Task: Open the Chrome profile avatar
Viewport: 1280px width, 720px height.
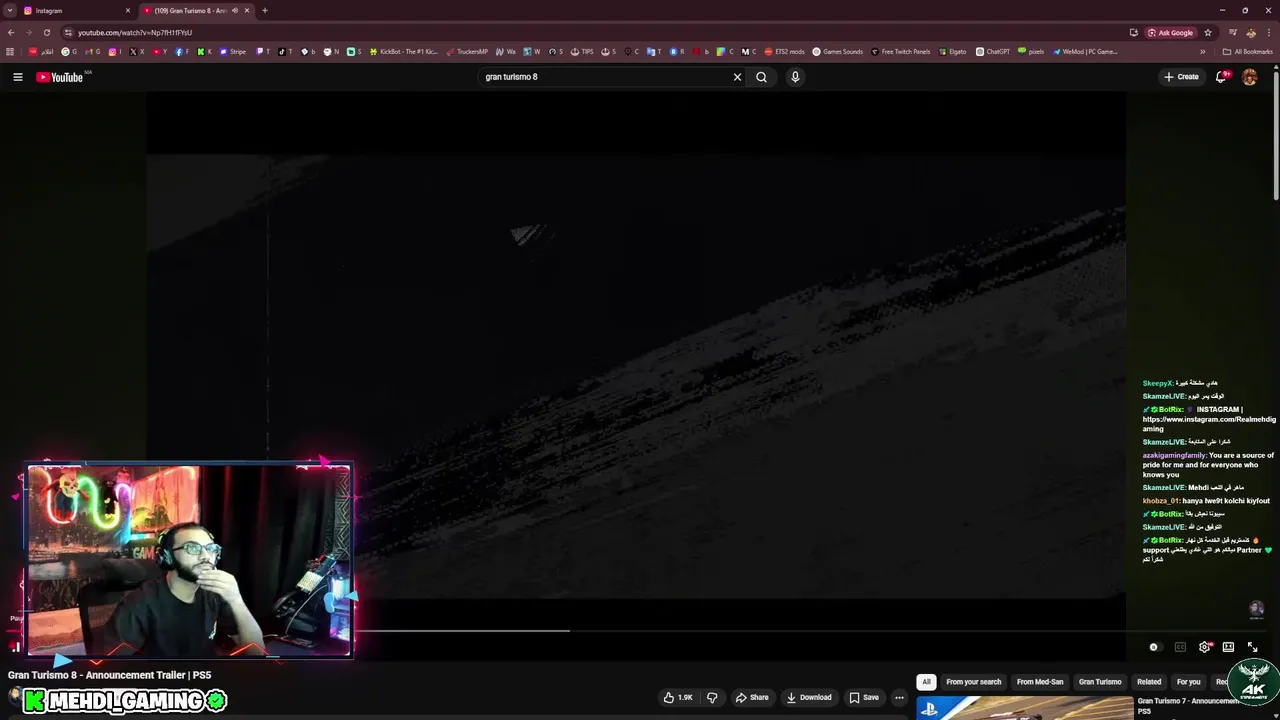Action: pyautogui.click(x=1251, y=32)
